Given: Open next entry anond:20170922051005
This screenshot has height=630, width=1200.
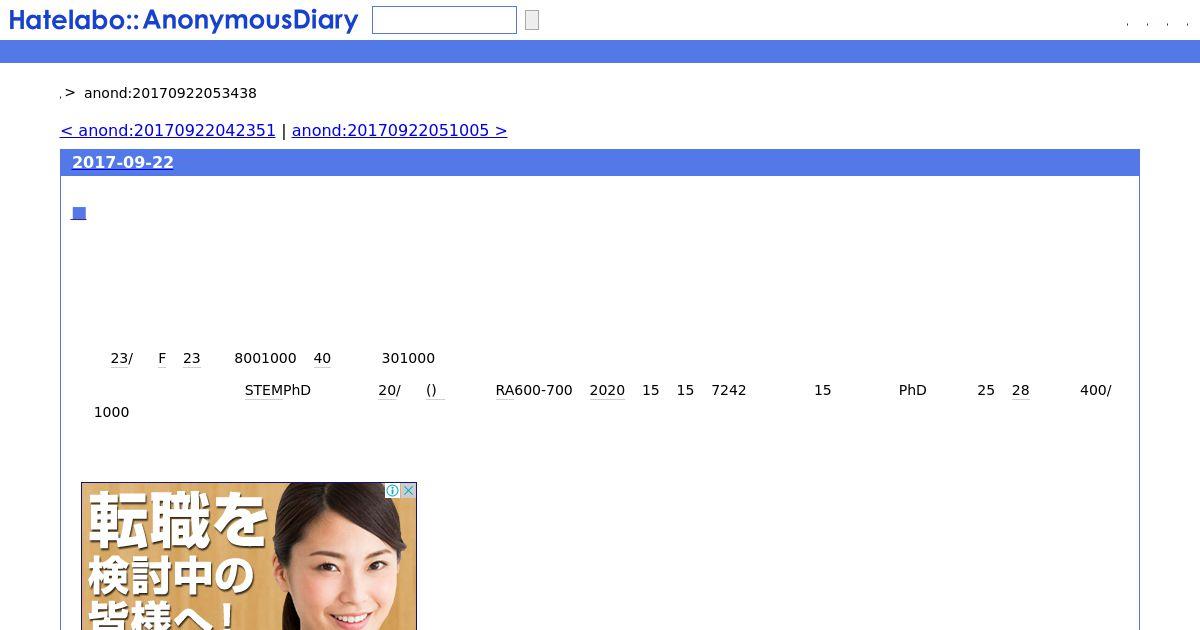Looking at the screenshot, I should (399, 131).
